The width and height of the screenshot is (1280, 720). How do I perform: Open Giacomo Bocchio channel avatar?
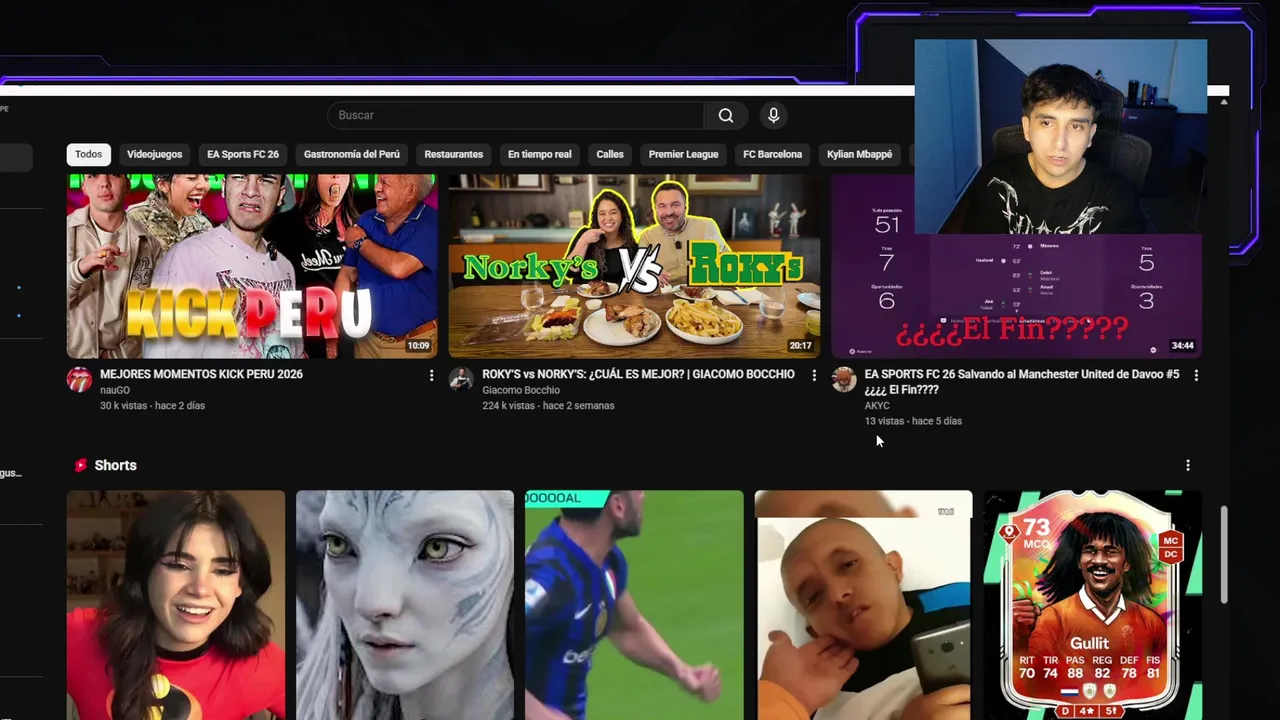[461, 380]
